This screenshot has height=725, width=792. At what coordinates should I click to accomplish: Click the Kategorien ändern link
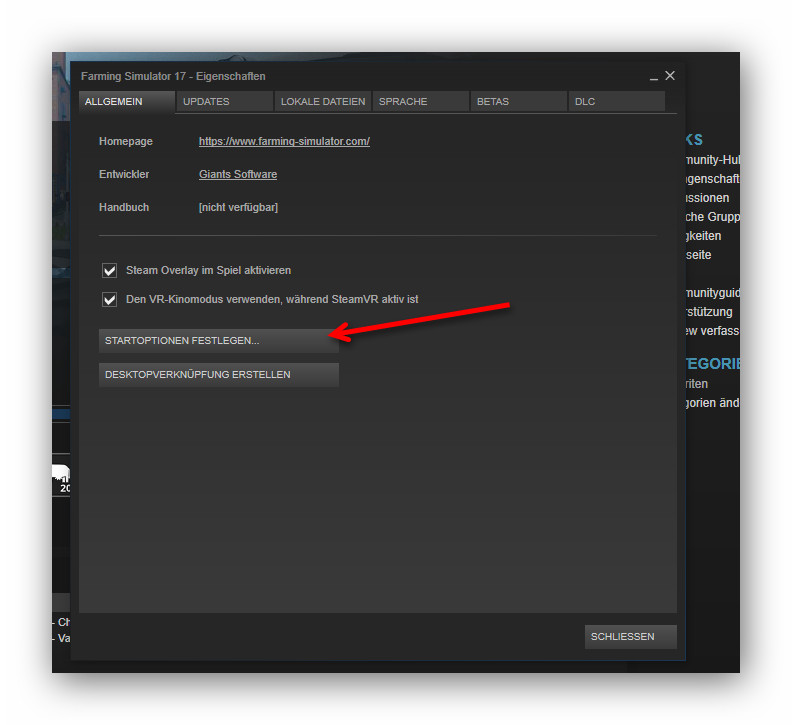[x=709, y=403]
